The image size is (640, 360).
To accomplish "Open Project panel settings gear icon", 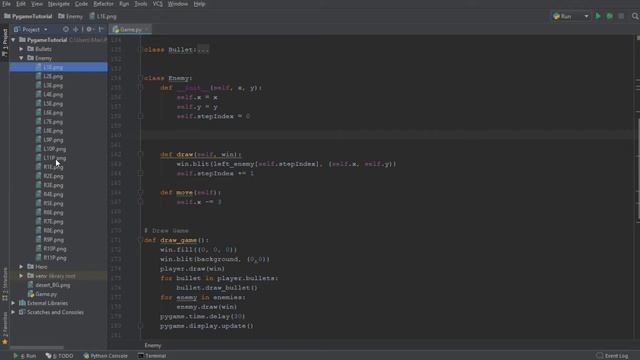I will pos(89,29).
